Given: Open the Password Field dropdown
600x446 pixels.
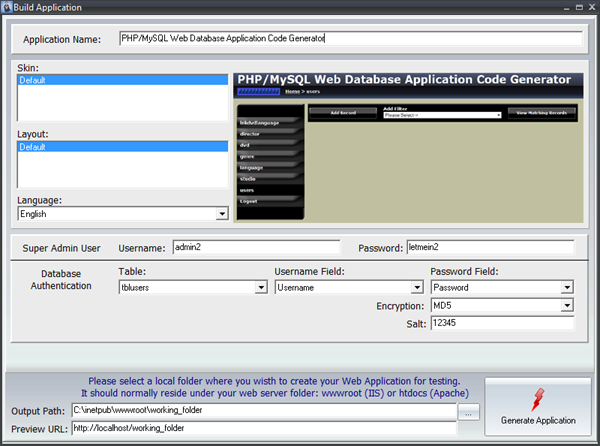Looking at the screenshot, I should (x=502, y=287).
